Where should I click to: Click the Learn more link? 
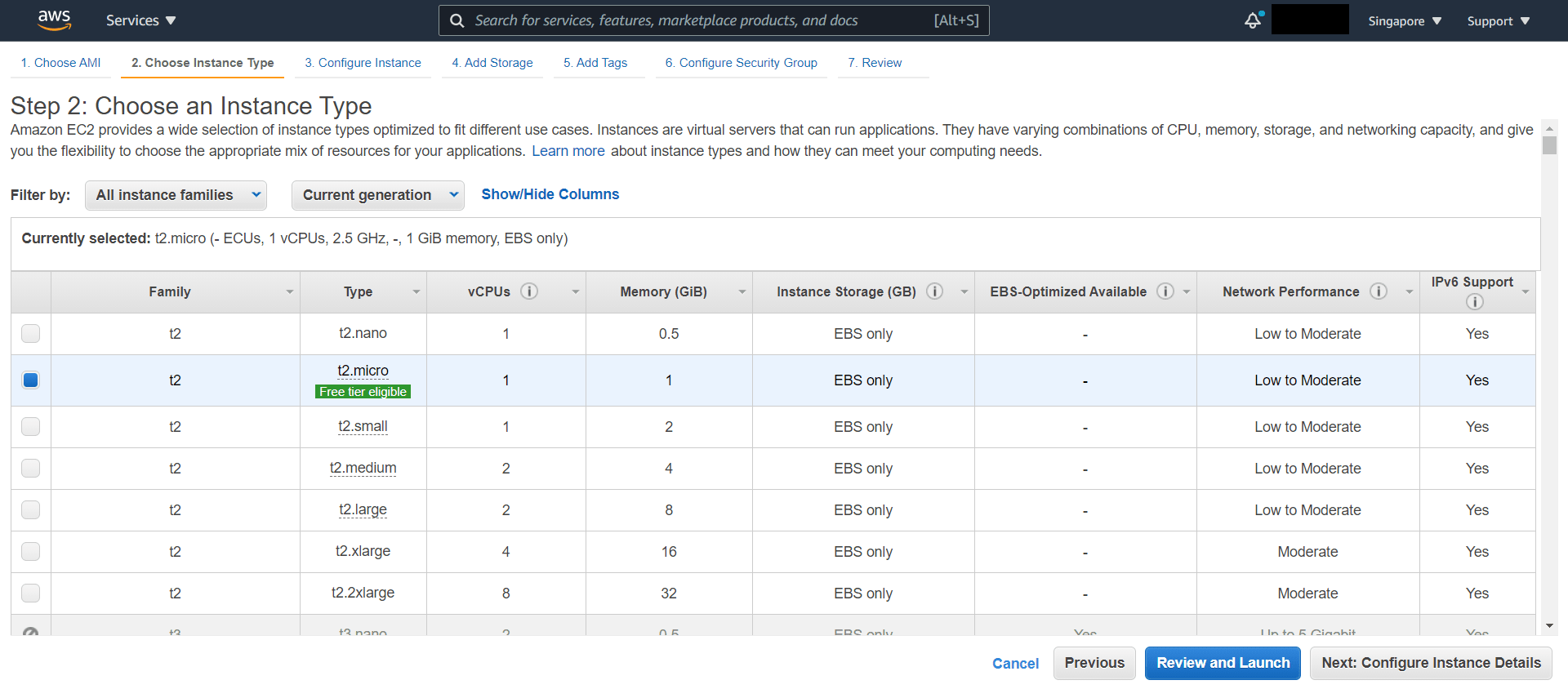[568, 151]
